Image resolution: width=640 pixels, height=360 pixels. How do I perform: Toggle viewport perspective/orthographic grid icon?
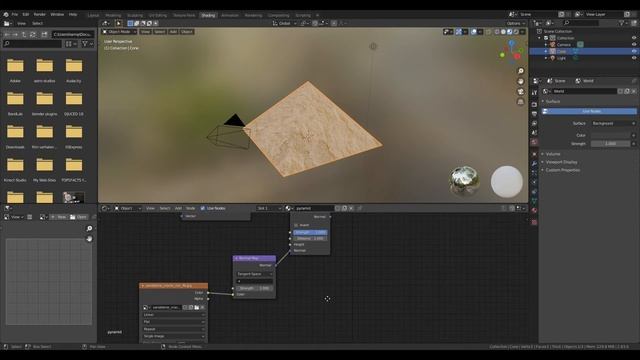pos(520,102)
